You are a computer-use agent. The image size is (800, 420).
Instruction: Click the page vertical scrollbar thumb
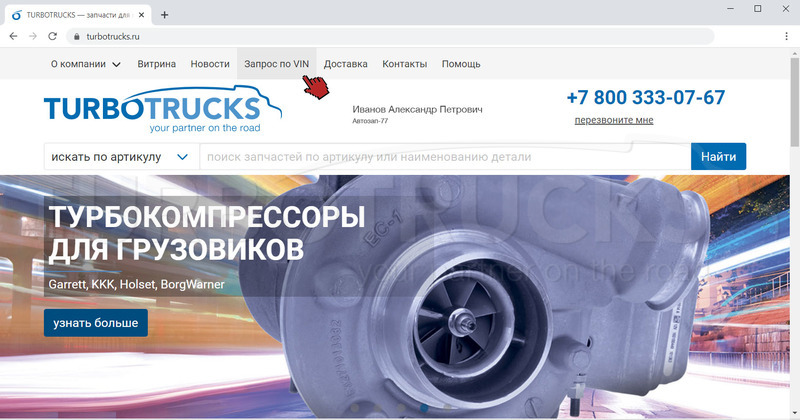[795, 101]
